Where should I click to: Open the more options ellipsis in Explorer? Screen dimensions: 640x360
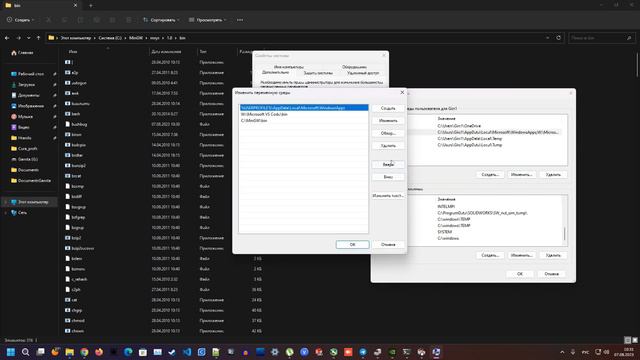click(240, 20)
